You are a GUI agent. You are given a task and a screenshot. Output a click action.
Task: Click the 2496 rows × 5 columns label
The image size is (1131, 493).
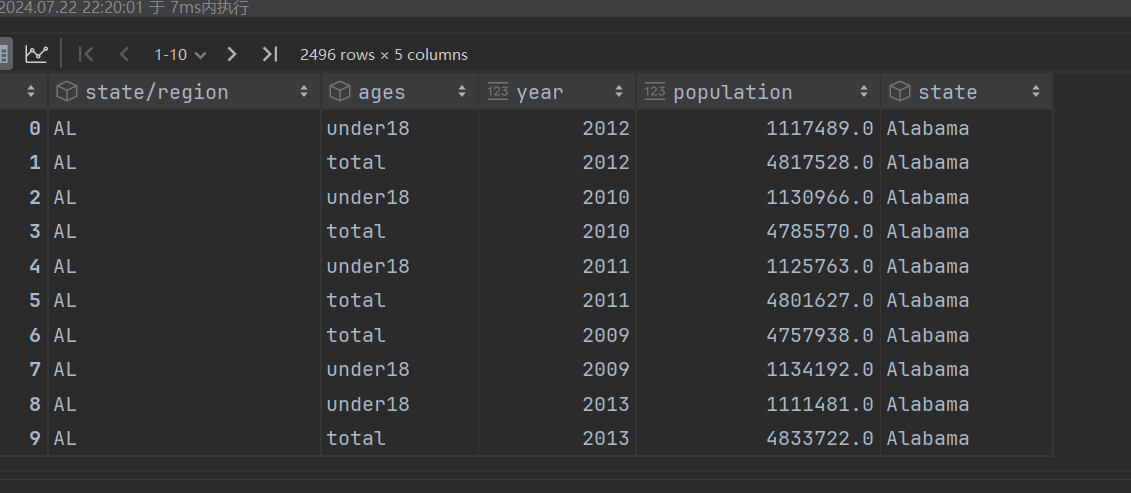click(x=384, y=54)
